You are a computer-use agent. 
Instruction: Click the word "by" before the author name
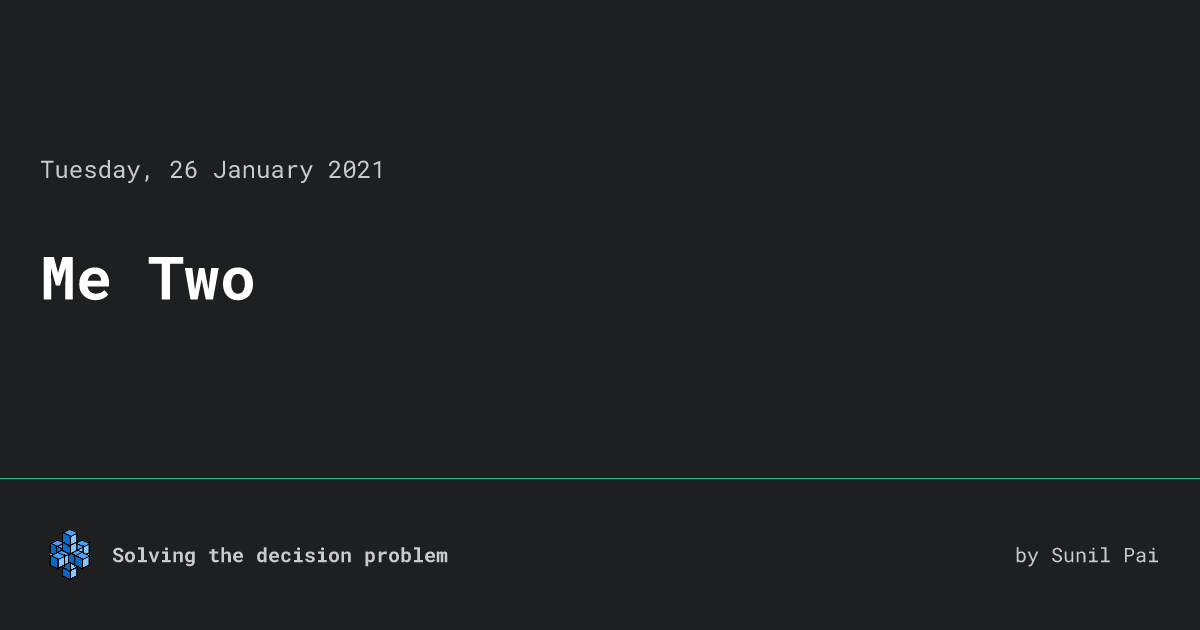1027,556
